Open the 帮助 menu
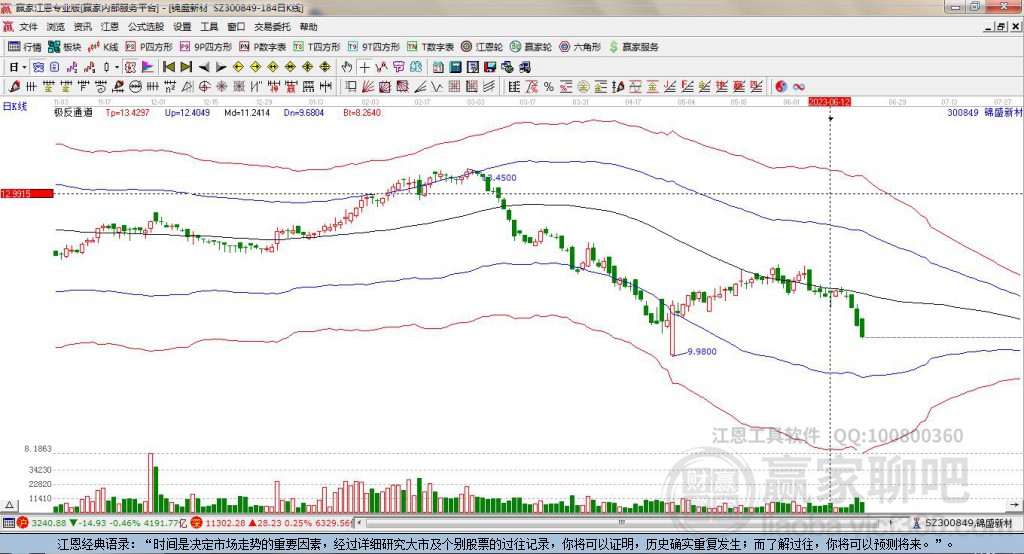1024x554 pixels. point(308,27)
